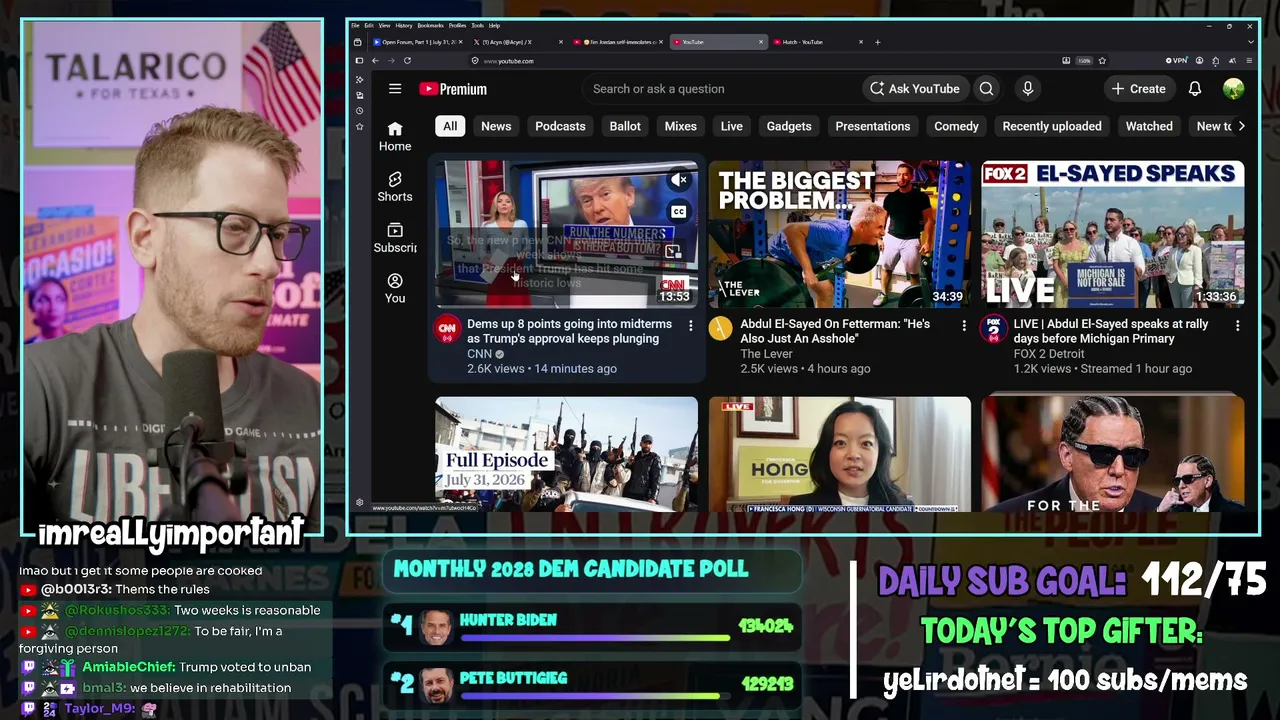1280x720 pixels.
Task: Click the FOX 2 Detroit channel avatar
Action: click(993, 329)
